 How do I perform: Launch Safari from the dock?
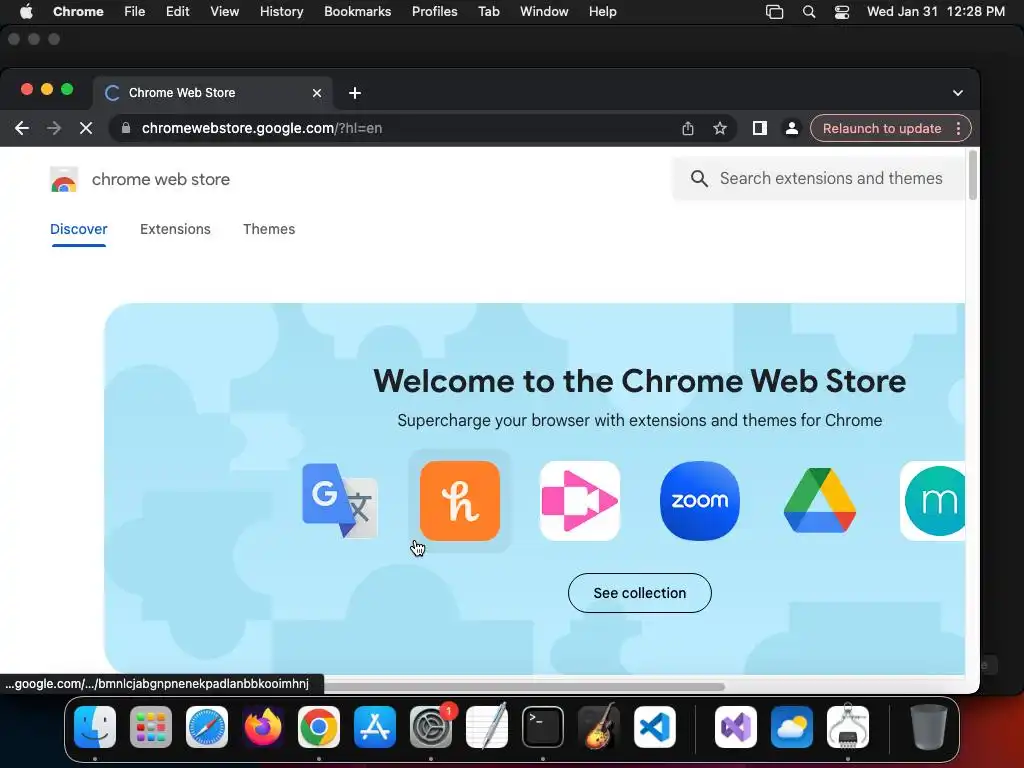pos(207,727)
